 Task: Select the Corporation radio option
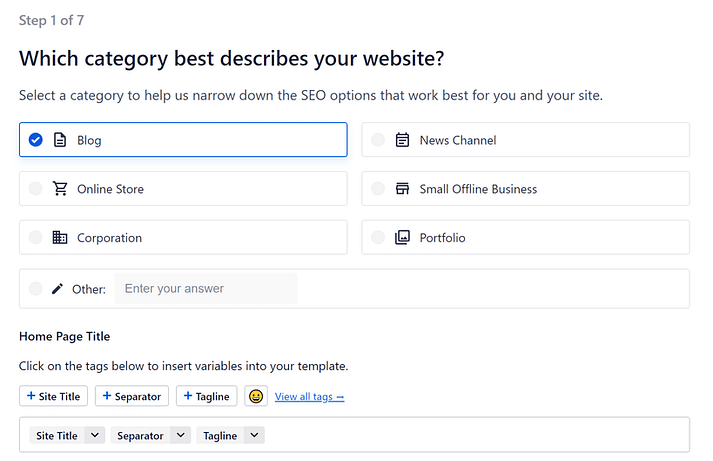click(x=35, y=238)
